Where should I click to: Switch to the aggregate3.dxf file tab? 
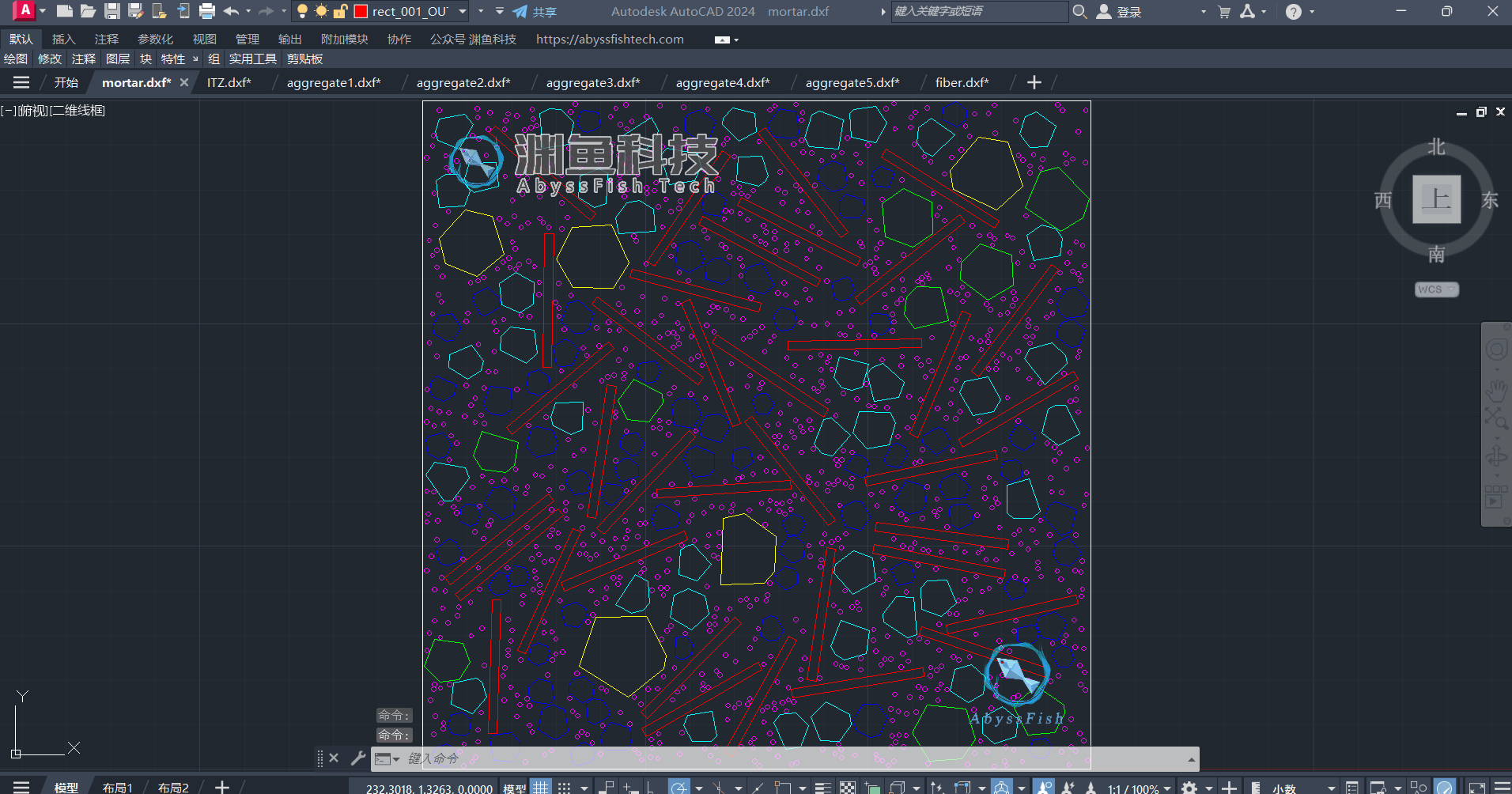(x=593, y=82)
